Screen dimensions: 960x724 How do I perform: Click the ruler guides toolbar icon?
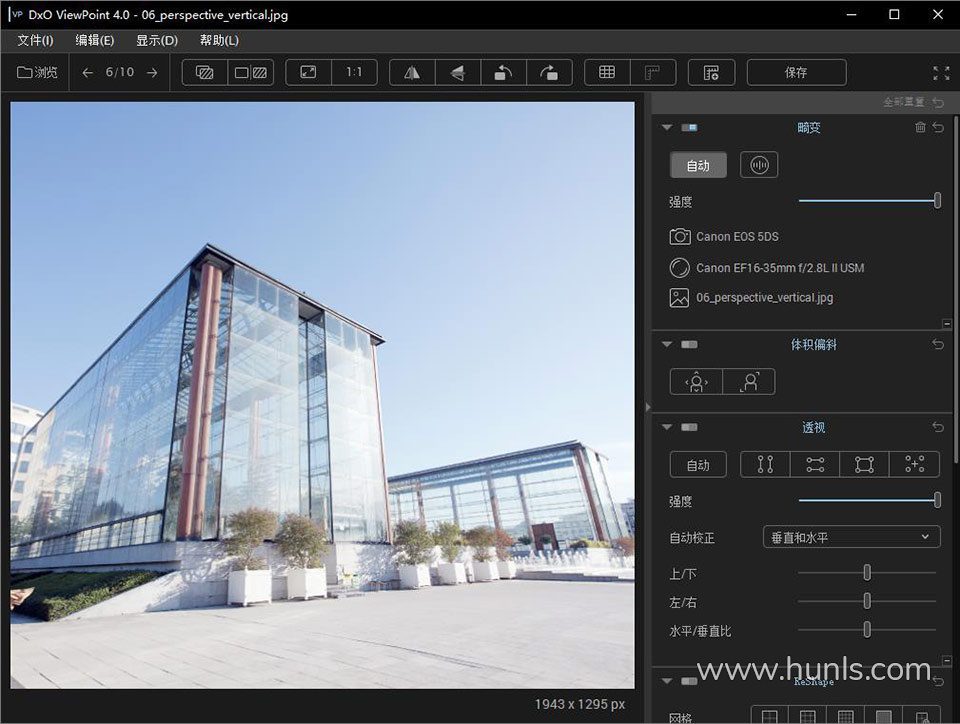click(x=653, y=72)
